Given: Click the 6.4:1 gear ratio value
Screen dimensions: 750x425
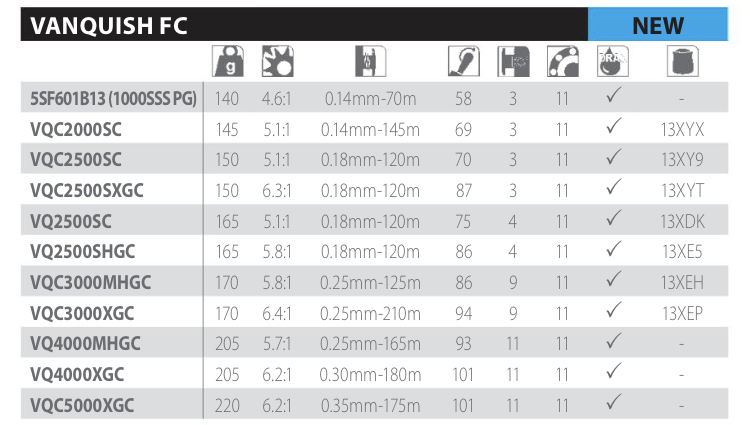Looking at the screenshot, I should [x=276, y=314].
